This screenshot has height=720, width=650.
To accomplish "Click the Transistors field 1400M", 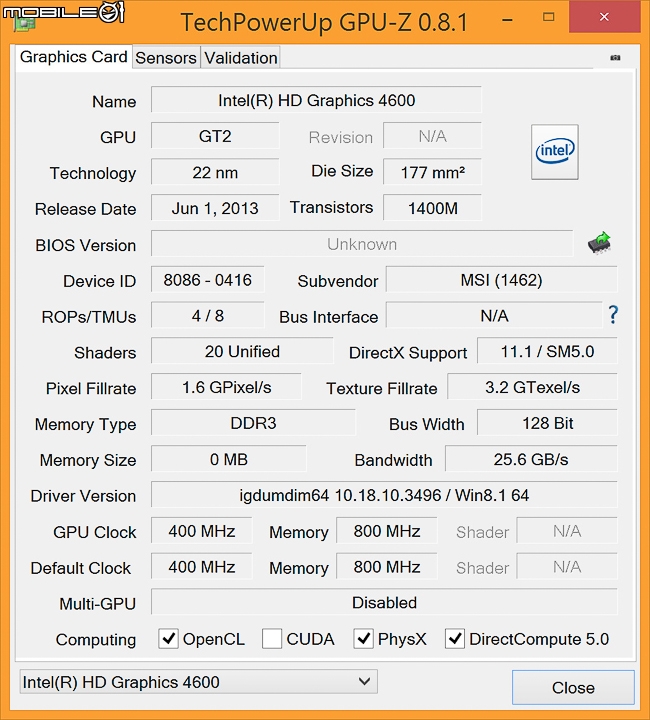I will [x=432, y=208].
